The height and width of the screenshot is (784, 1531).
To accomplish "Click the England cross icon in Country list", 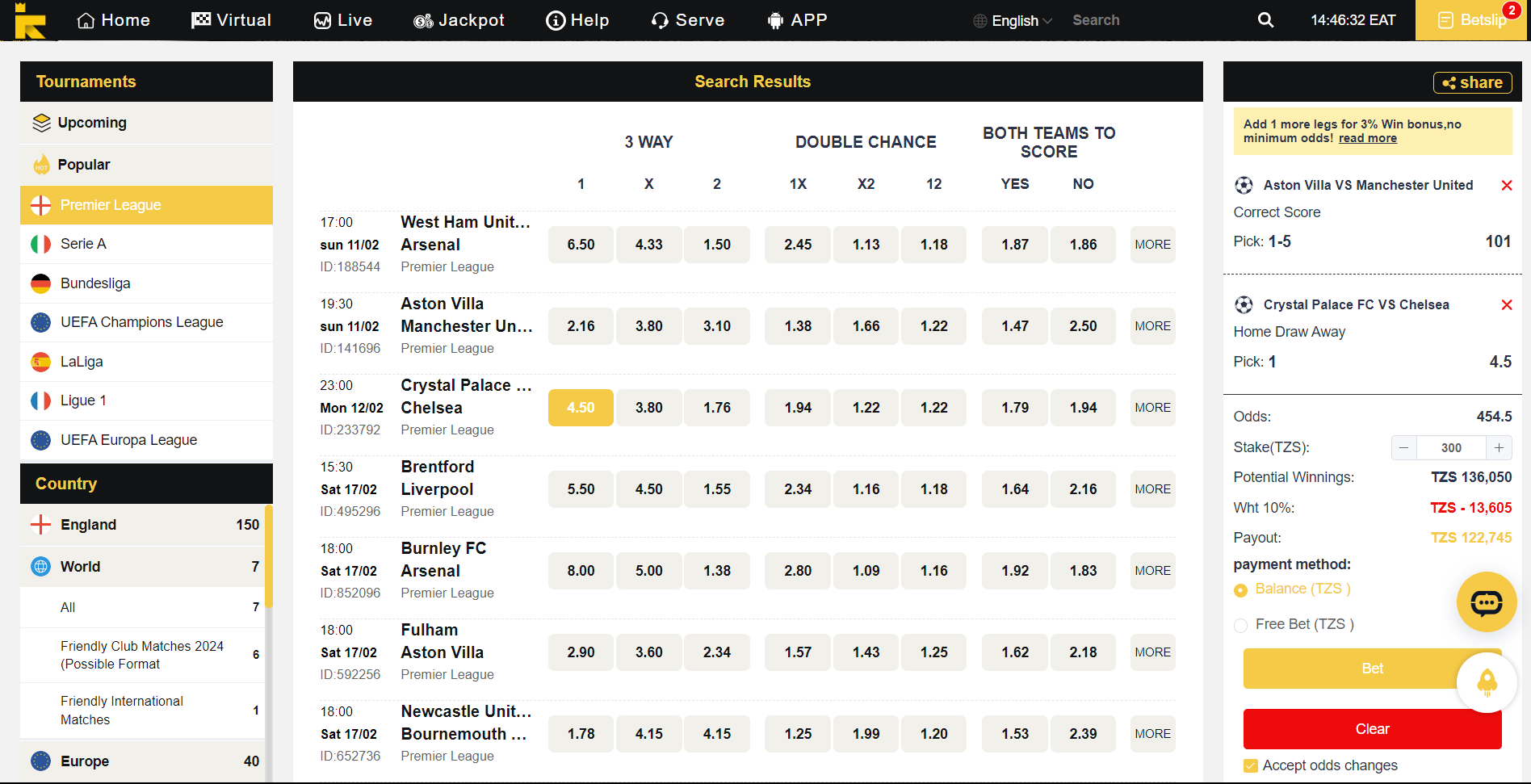I will 41,525.
